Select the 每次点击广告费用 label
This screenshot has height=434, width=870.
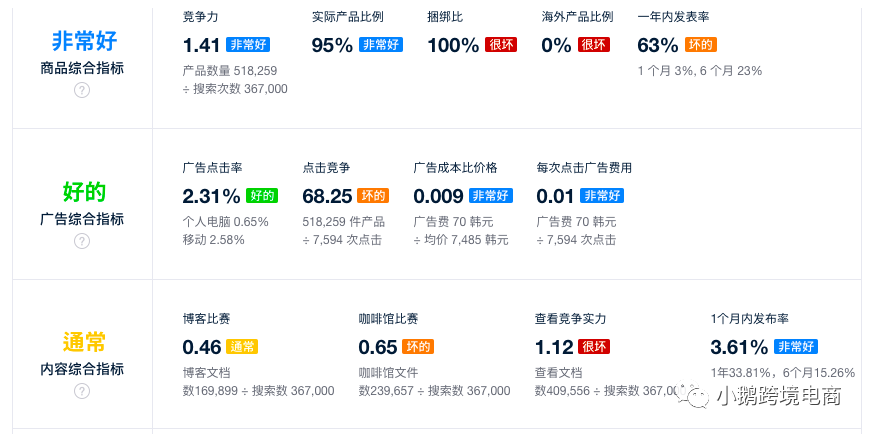(584, 168)
